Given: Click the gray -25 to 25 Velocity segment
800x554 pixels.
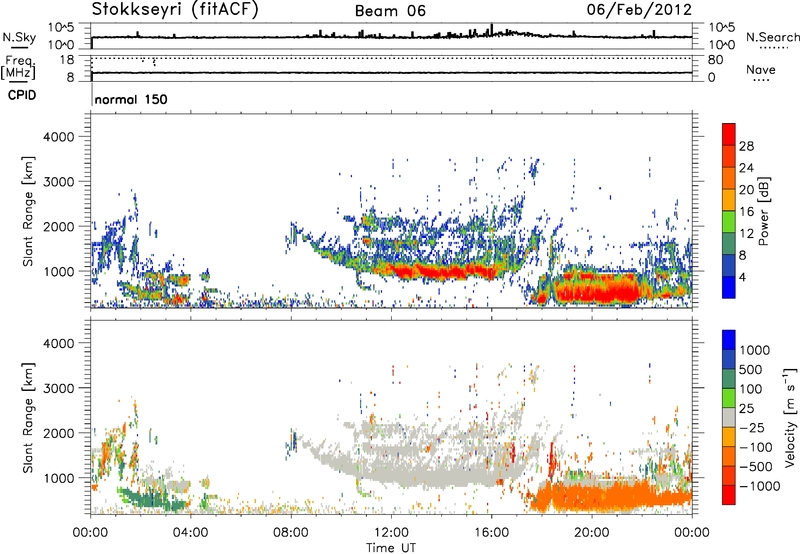Looking at the screenshot, I should pyautogui.click(x=729, y=417).
